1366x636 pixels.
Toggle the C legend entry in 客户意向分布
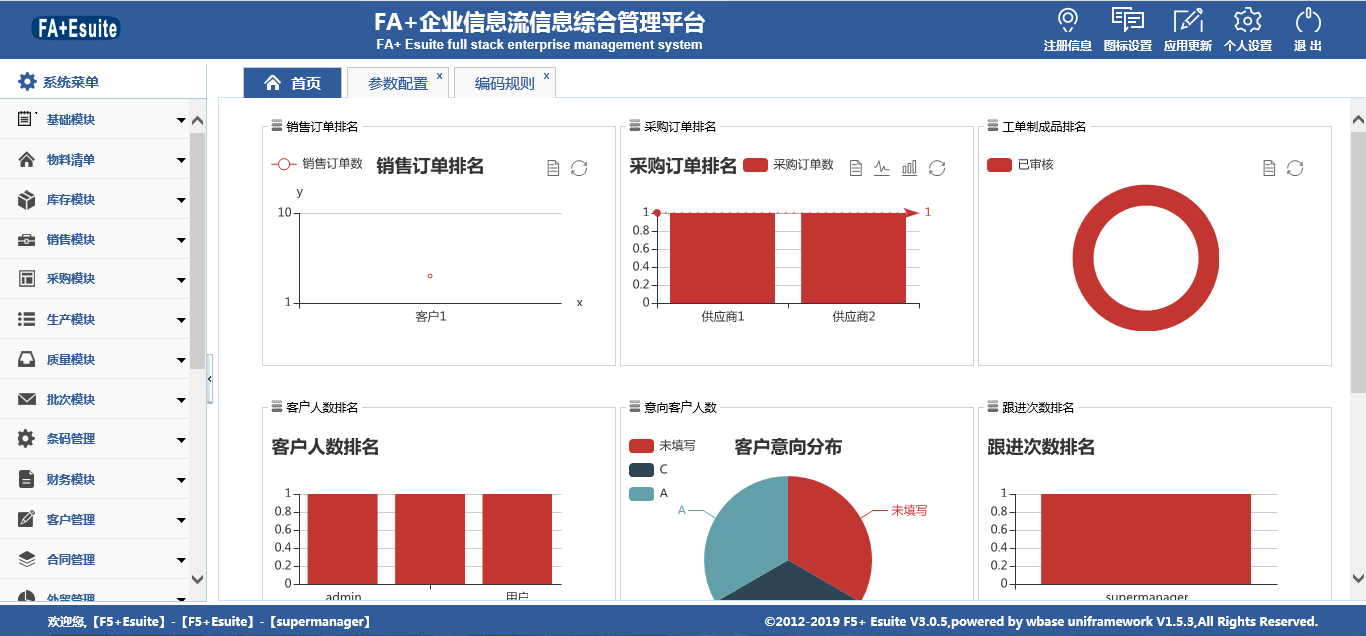coord(648,470)
